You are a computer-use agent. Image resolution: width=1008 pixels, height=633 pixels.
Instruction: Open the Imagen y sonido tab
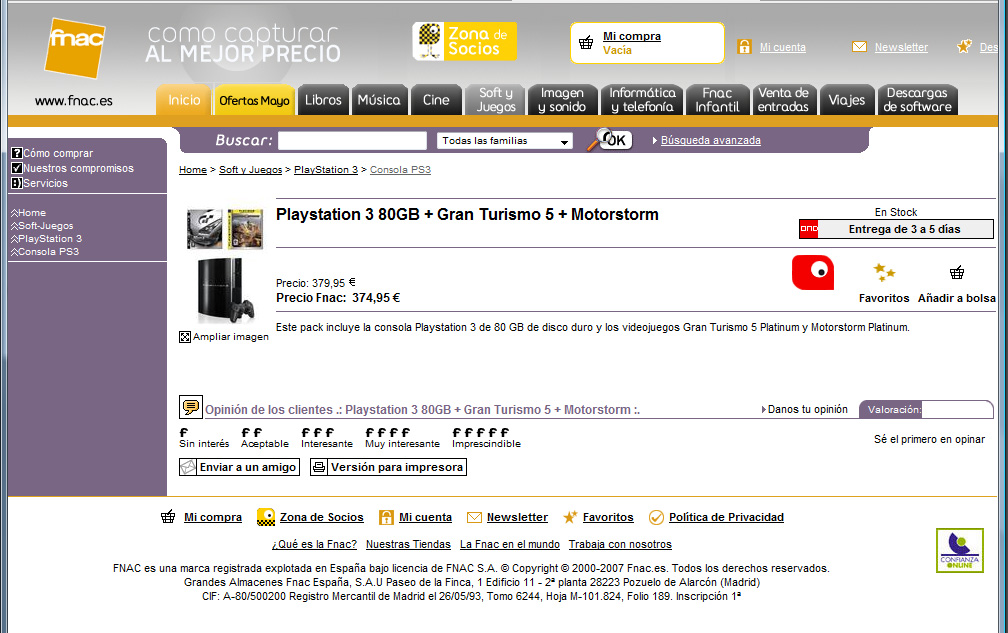pyautogui.click(x=562, y=100)
